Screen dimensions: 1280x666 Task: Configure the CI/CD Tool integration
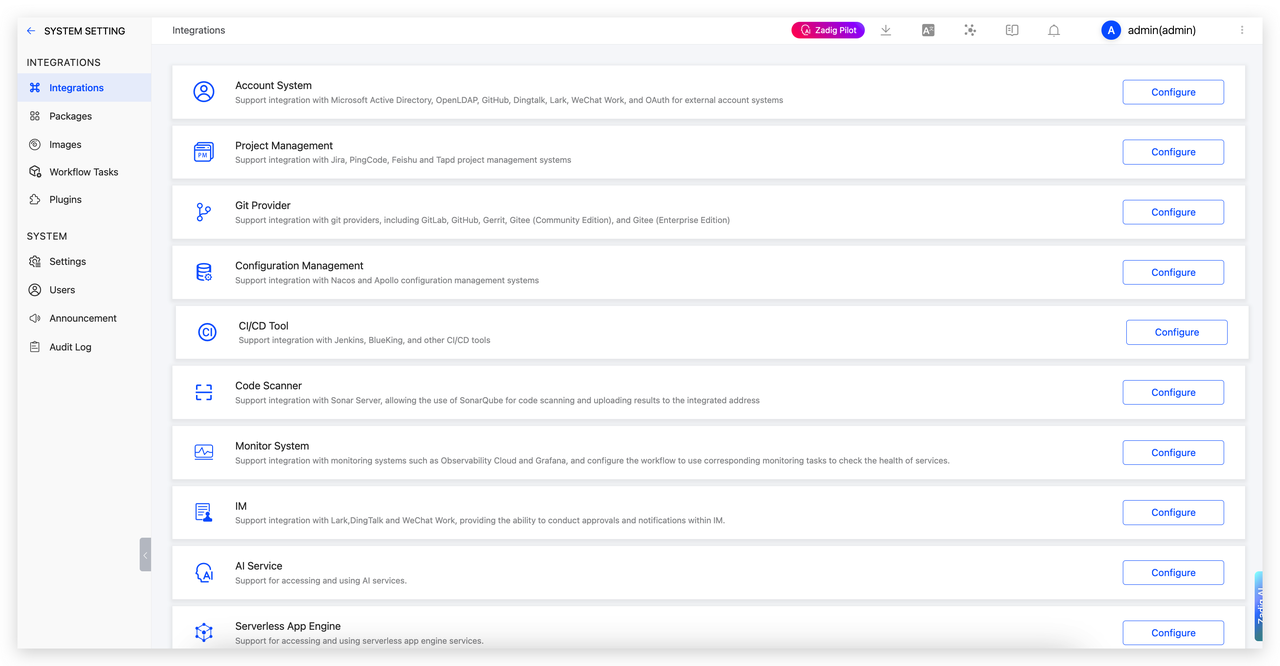tap(1176, 332)
